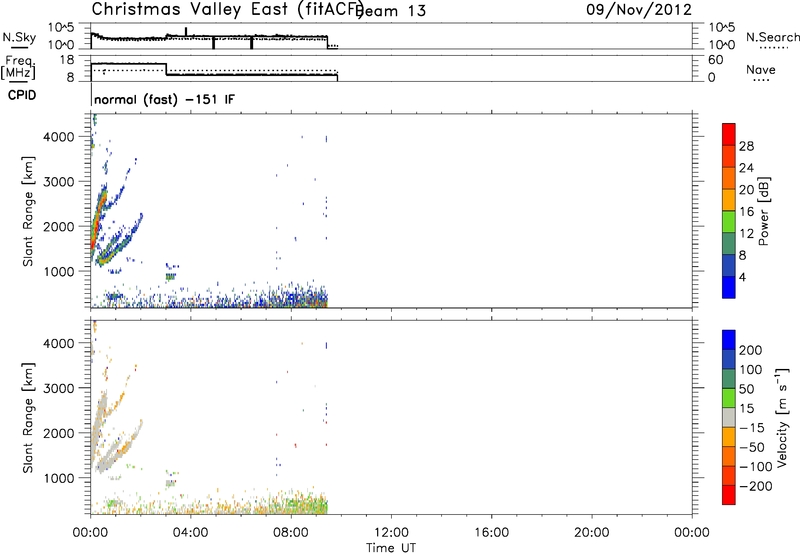Click the Freq. [MHz] axis label

coord(18,67)
